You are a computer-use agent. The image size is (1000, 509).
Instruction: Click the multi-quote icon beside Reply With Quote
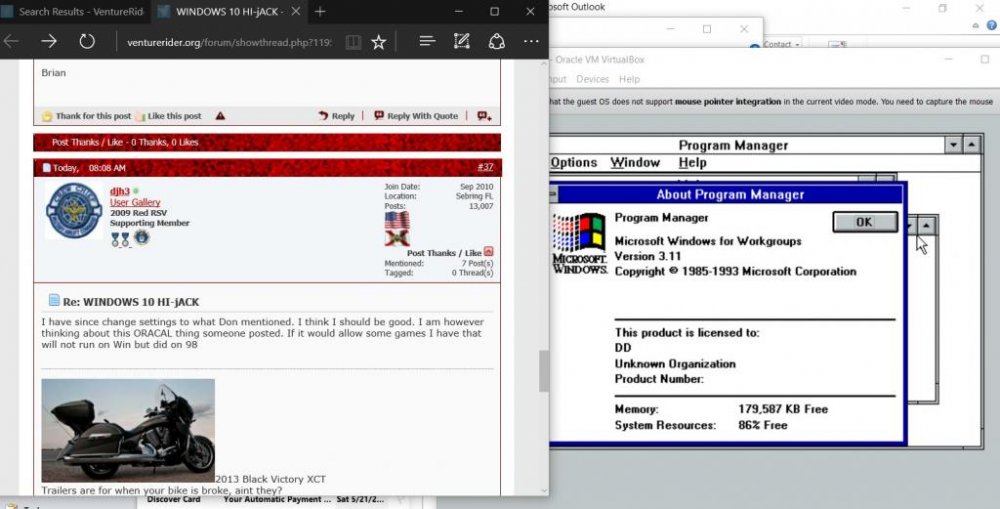tap(484, 116)
